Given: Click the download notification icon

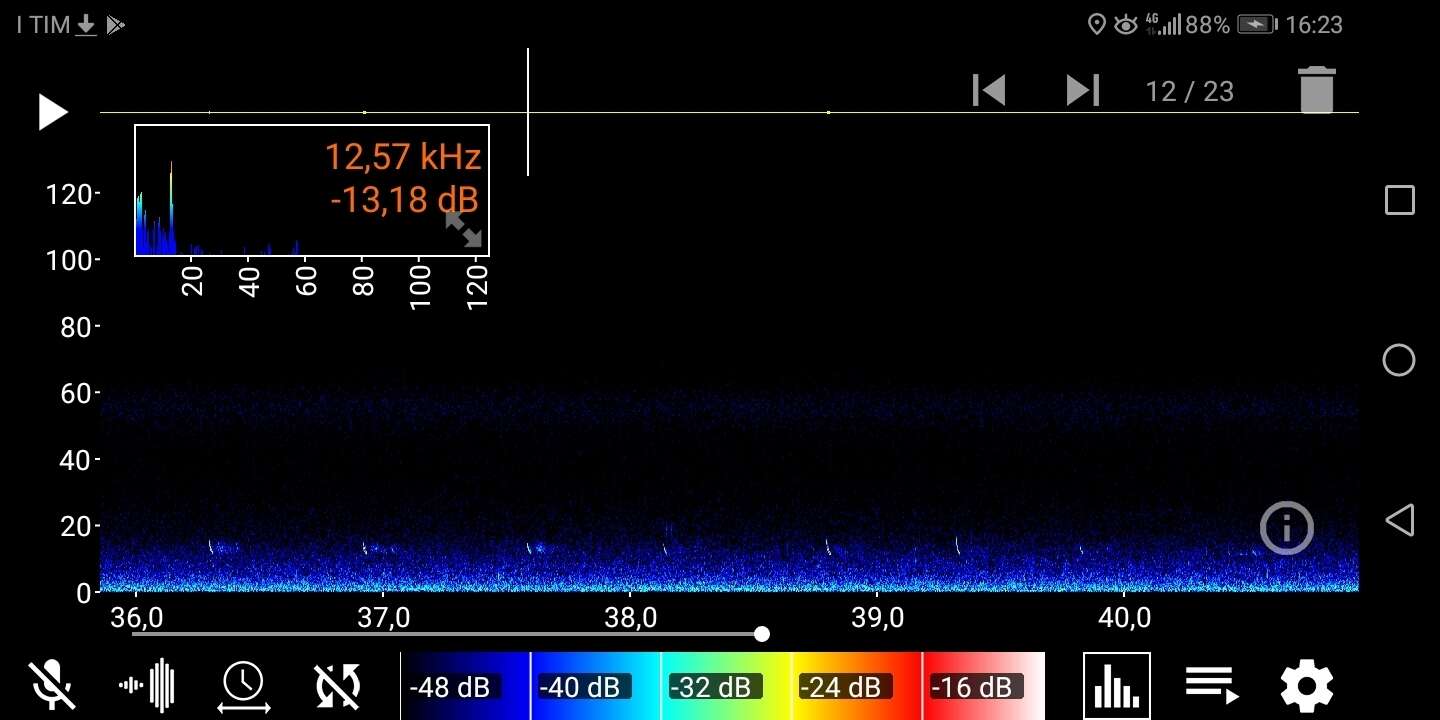Looking at the screenshot, I should 87,25.
